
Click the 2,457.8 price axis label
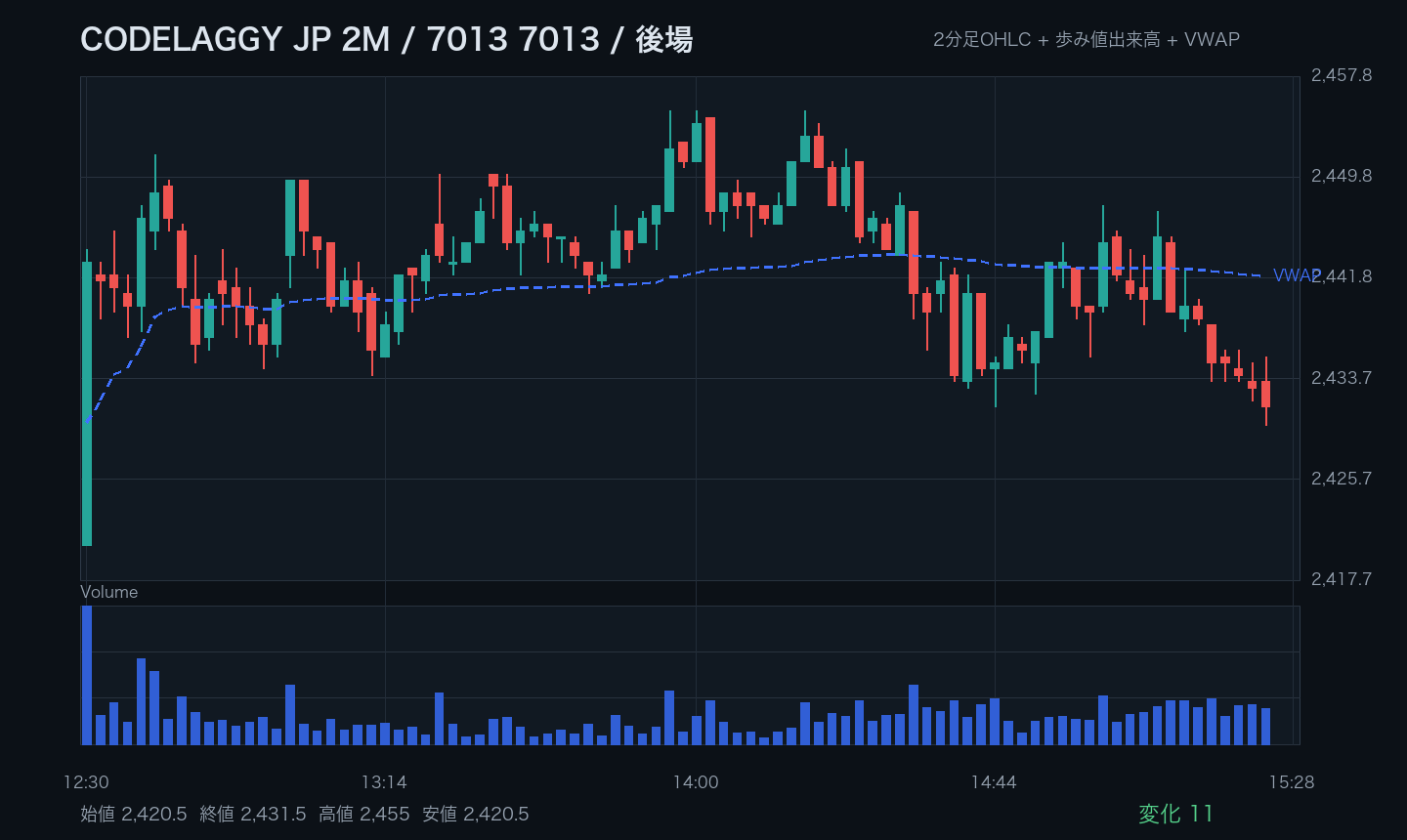coord(1342,75)
